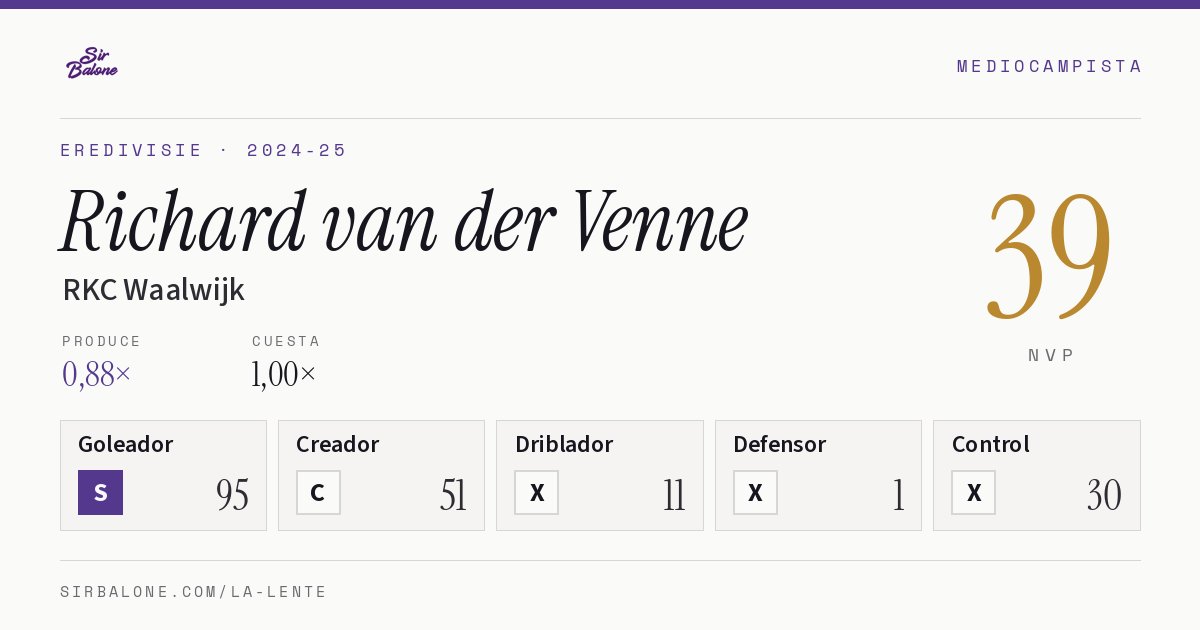Click the Sir Balone logo
The image size is (1200, 630).
(92, 63)
